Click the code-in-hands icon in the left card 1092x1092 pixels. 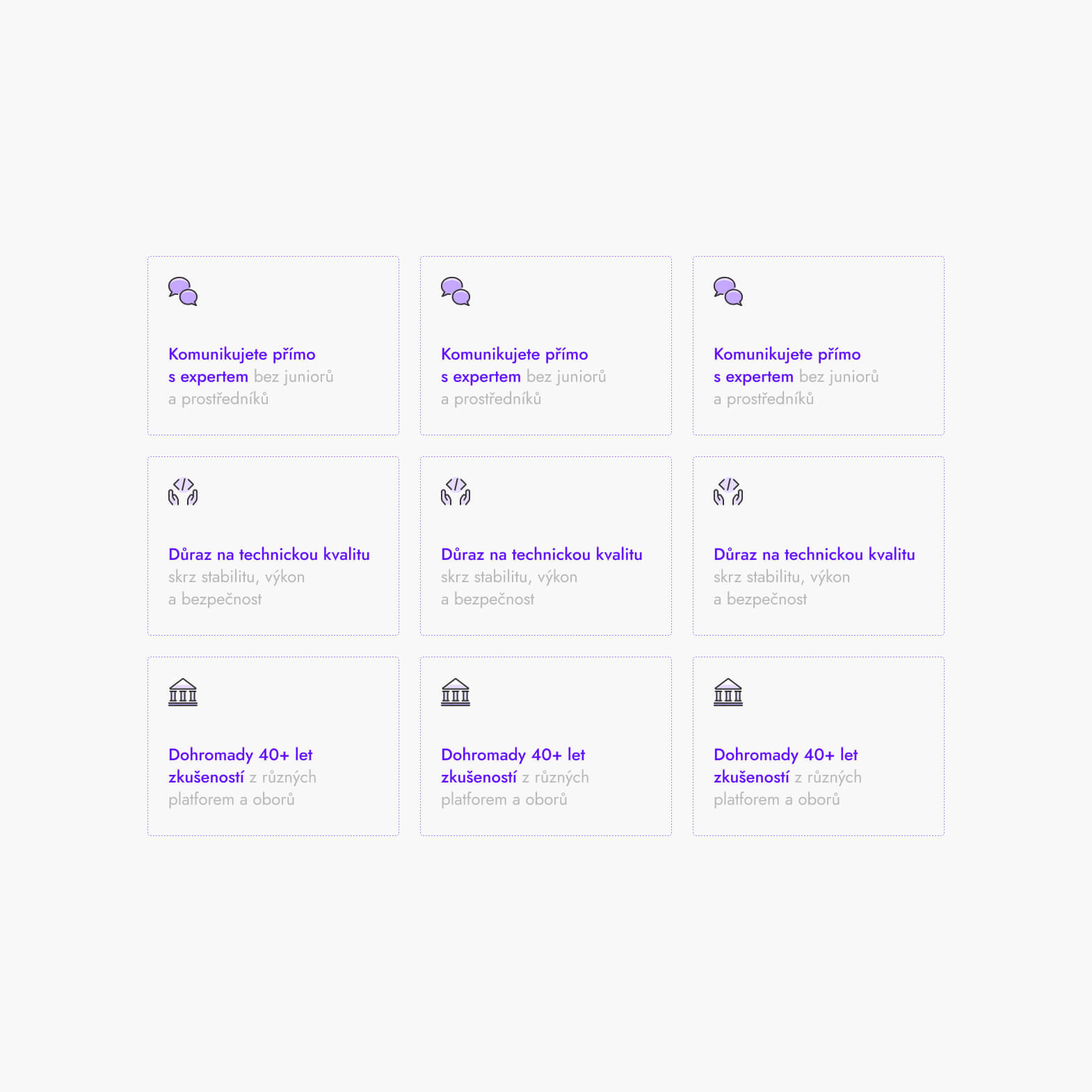(183, 492)
